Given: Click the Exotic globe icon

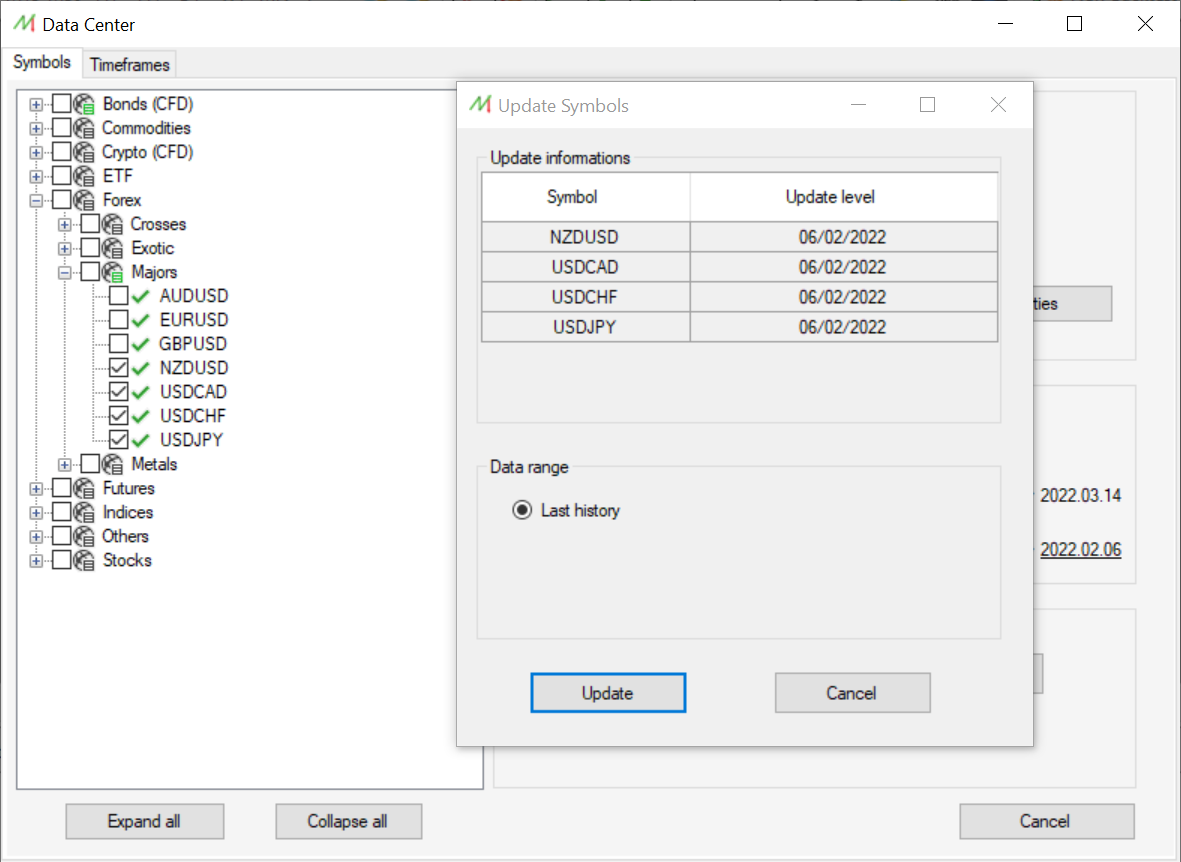Looking at the screenshot, I should pyautogui.click(x=113, y=248).
